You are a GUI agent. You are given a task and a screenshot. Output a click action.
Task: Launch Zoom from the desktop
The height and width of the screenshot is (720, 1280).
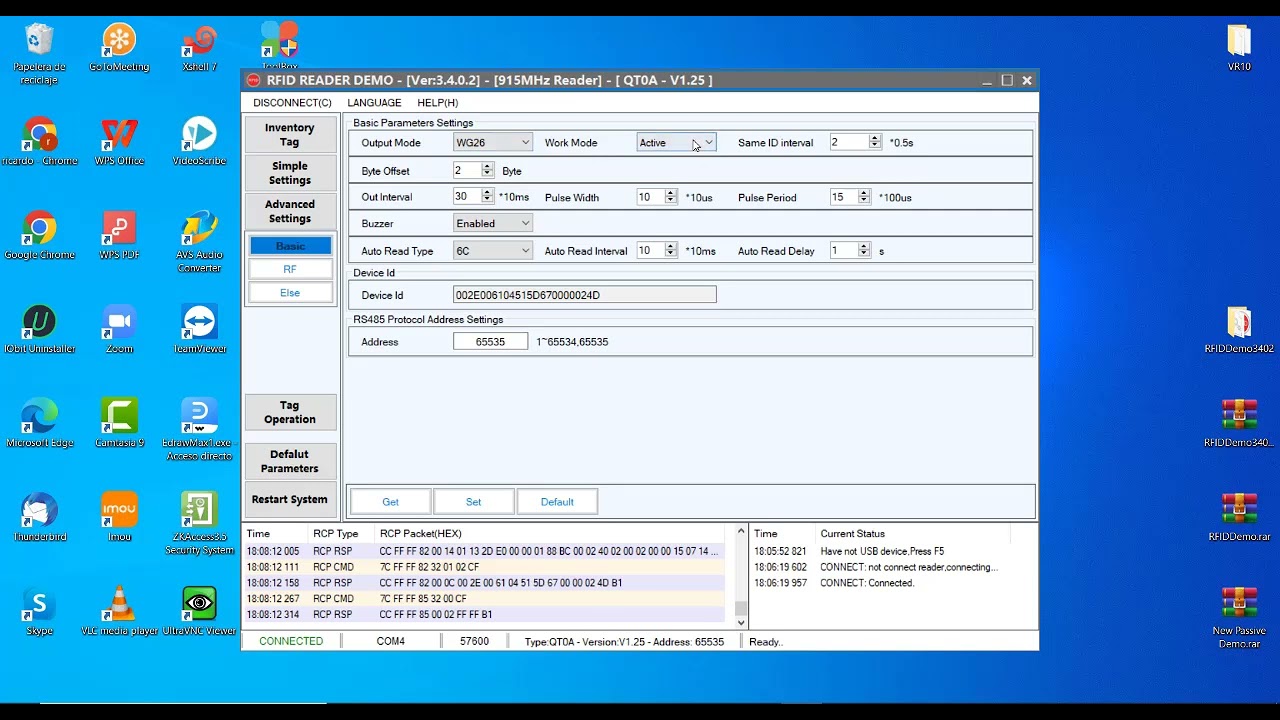119,329
